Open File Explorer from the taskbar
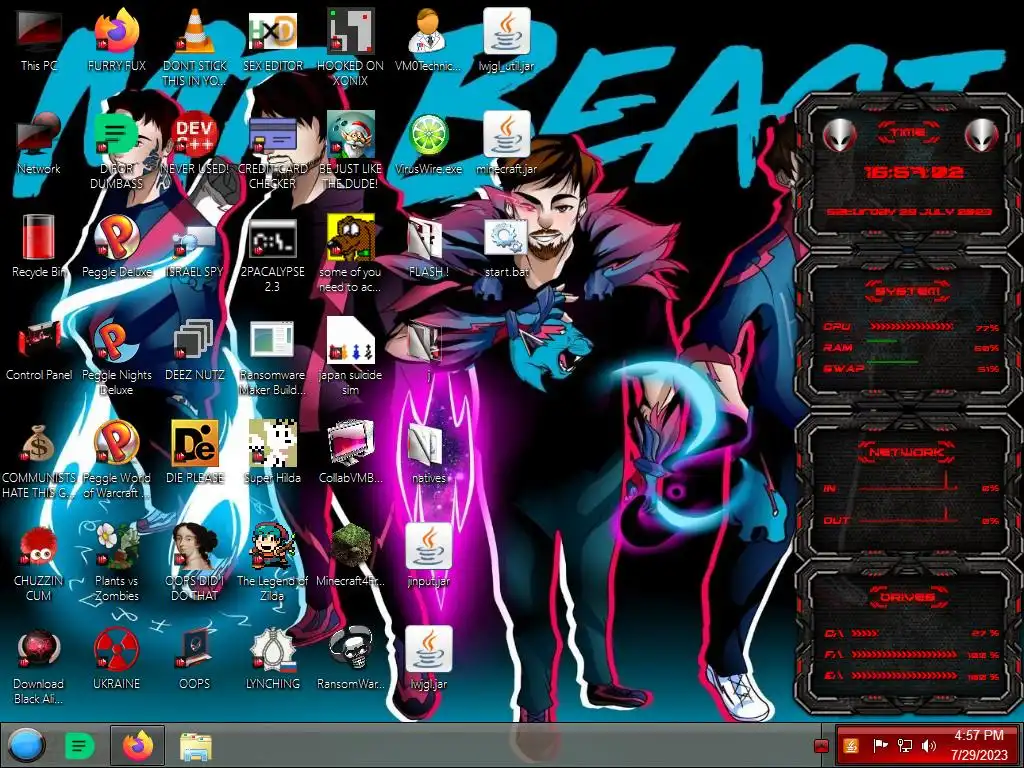This screenshot has height=768, width=1024. 195,746
